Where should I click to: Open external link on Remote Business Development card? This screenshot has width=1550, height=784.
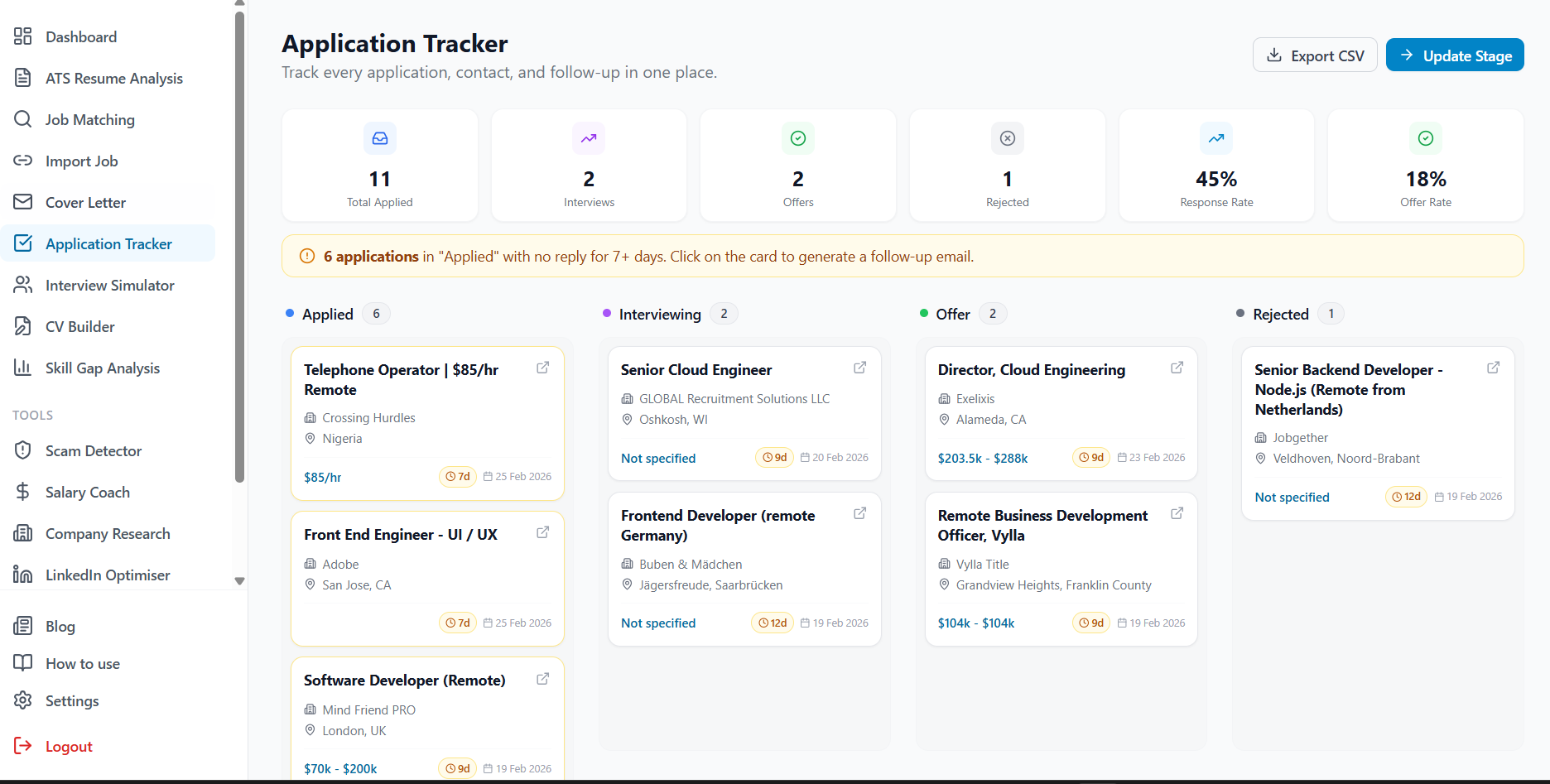click(x=1177, y=513)
